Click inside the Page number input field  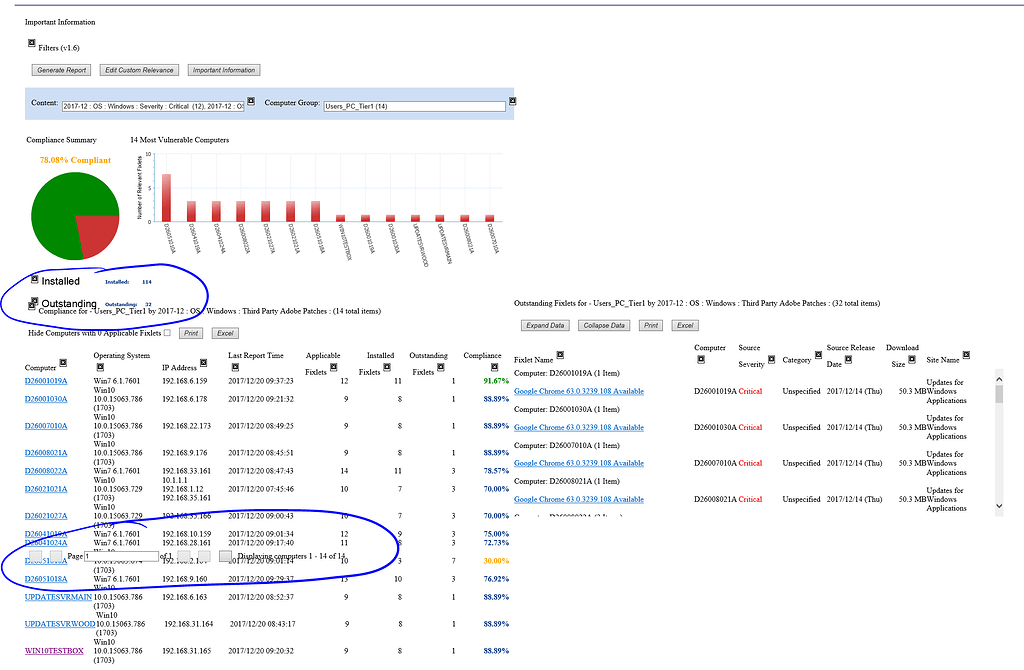point(120,554)
